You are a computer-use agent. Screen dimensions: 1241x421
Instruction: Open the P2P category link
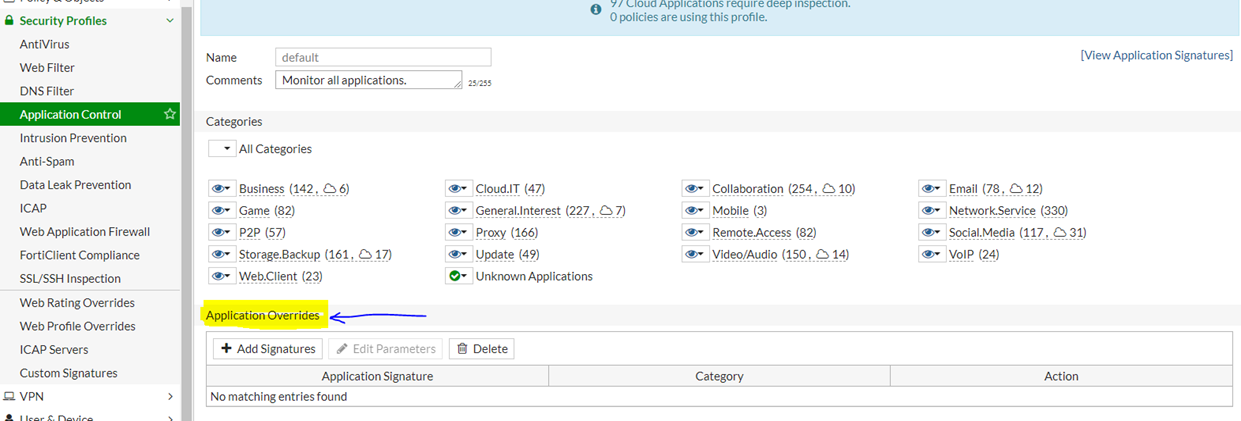point(249,233)
